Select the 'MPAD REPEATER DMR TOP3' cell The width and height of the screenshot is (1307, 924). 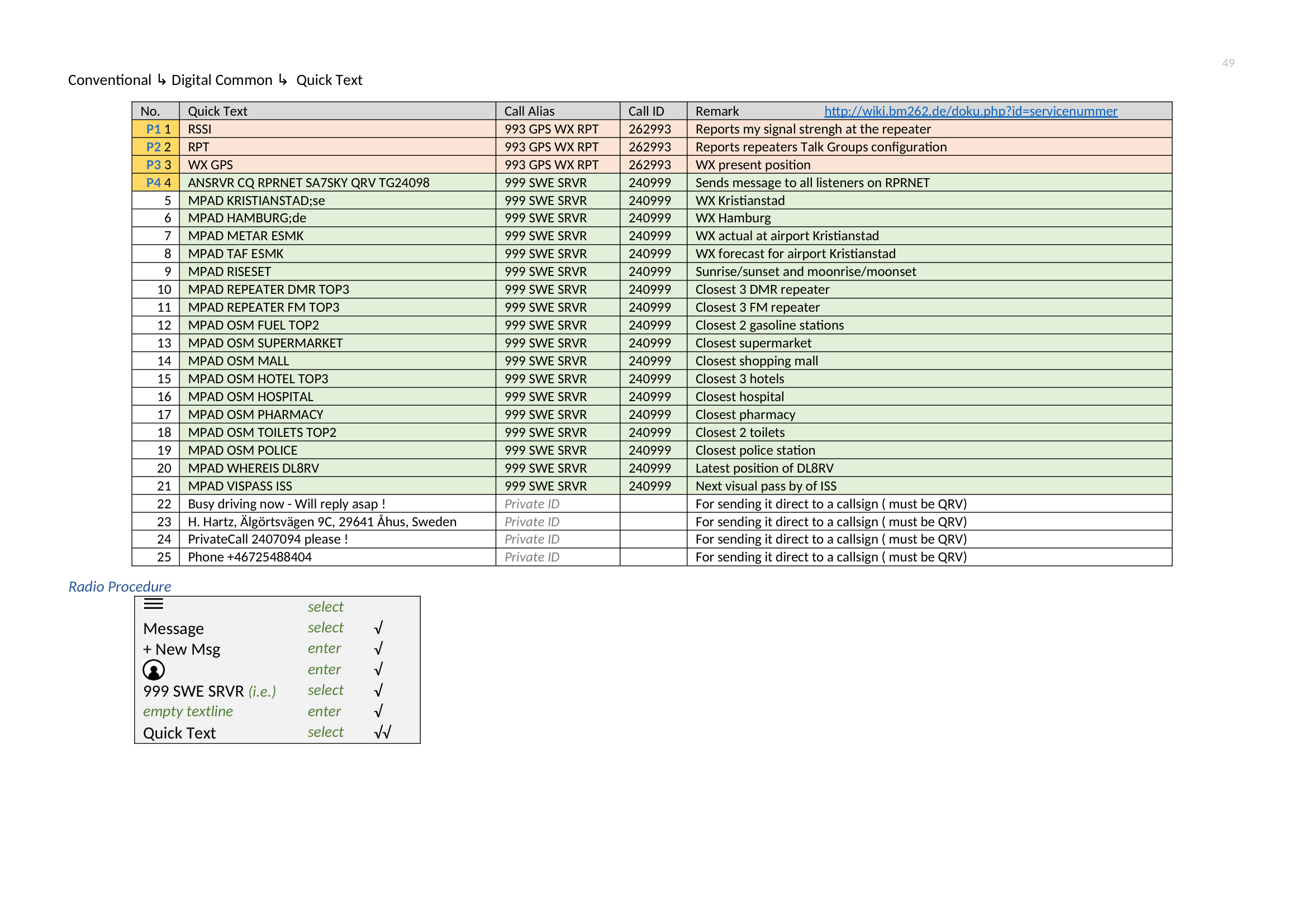pos(337,289)
